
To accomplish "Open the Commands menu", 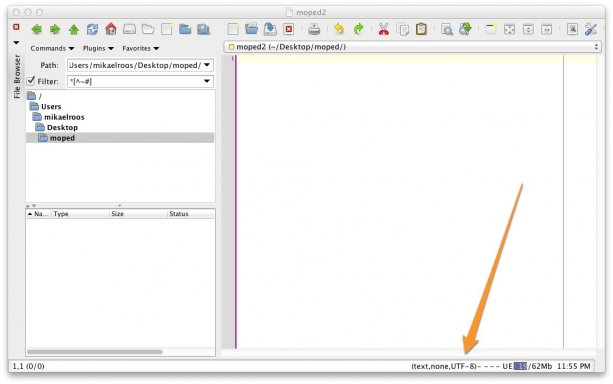I will tap(52, 48).
